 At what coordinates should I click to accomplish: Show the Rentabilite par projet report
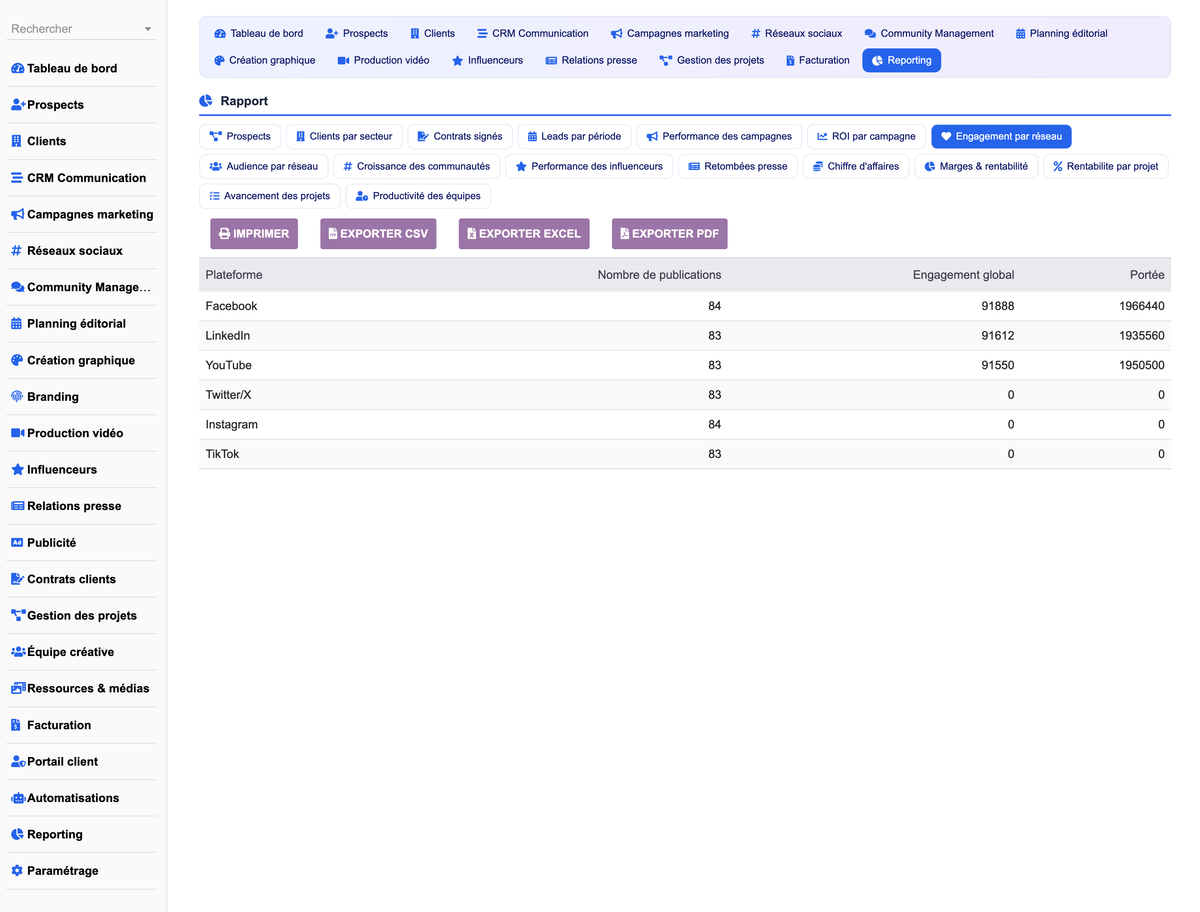pos(1105,167)
